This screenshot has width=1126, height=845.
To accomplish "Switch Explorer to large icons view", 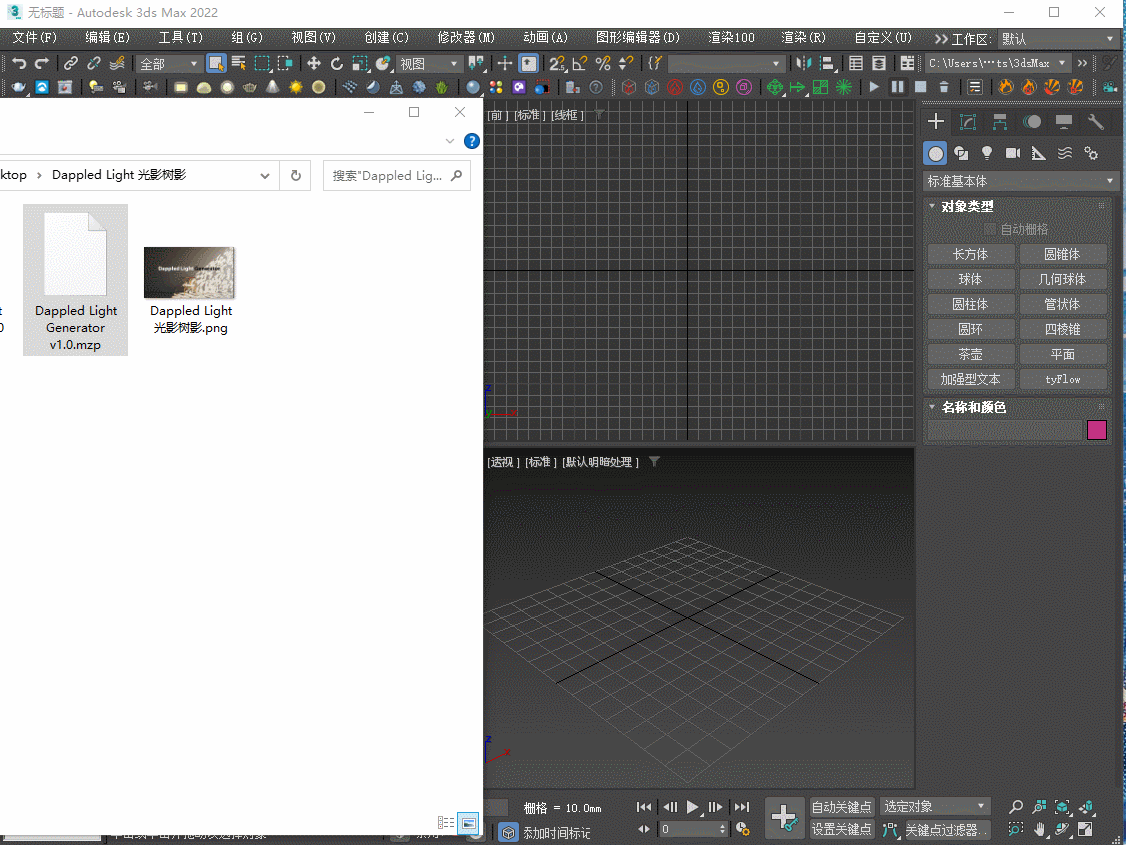I will [468, 823].
